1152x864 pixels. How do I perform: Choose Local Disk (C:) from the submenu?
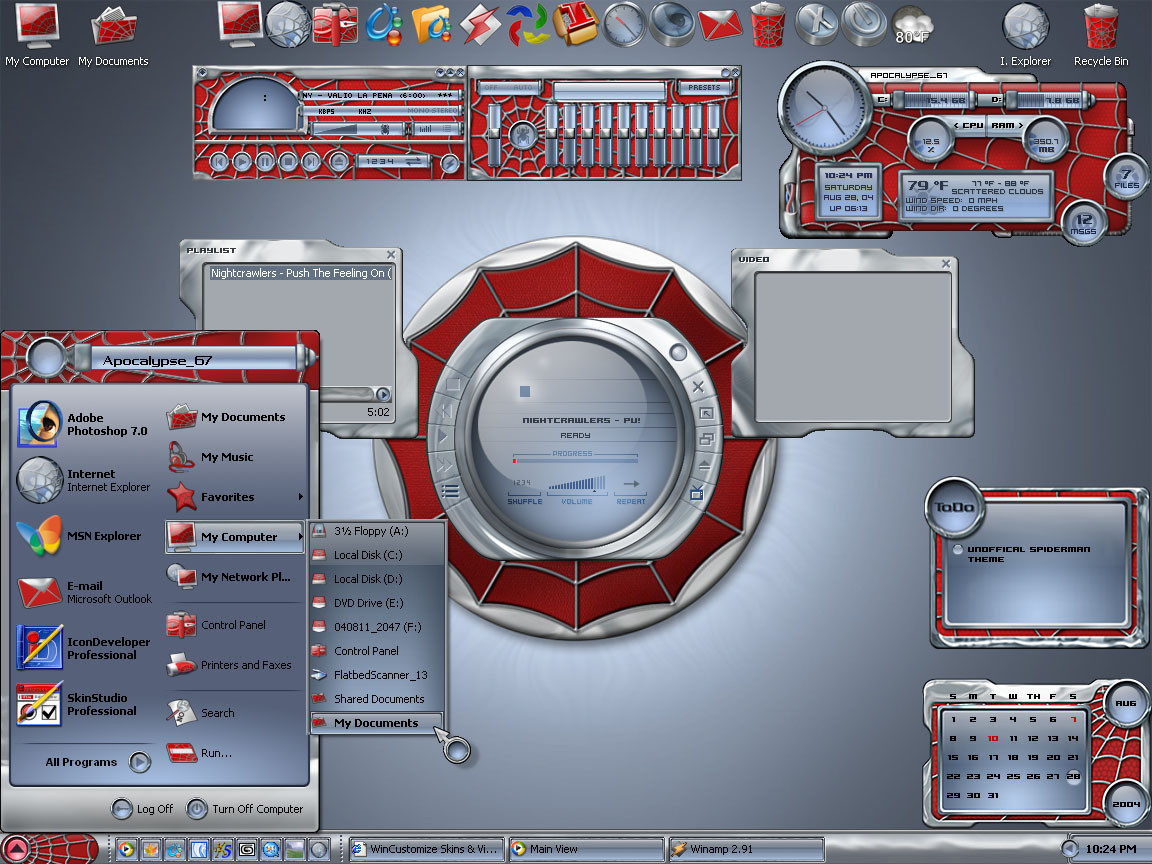(x=378, y=555)
